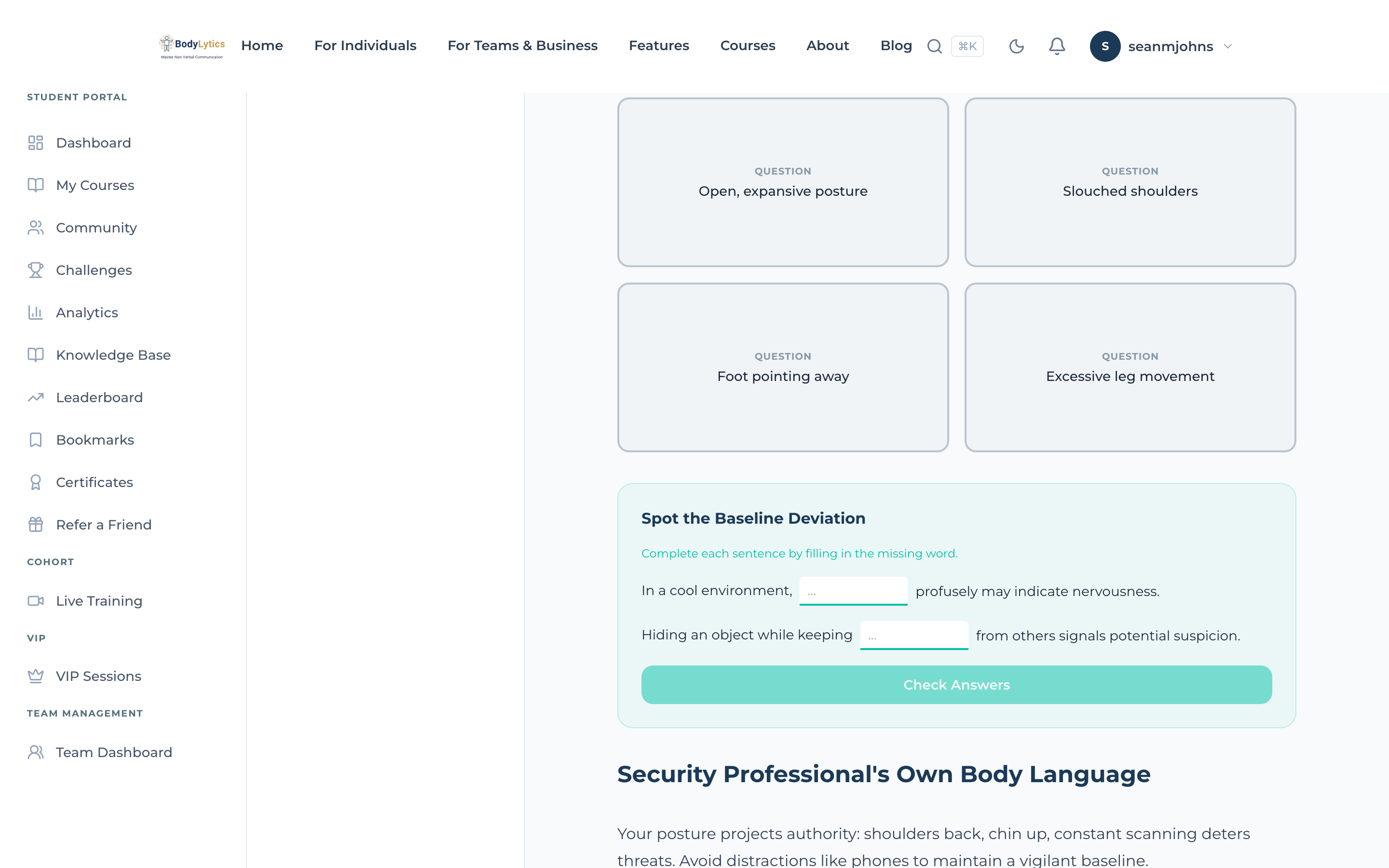Select Features in navigation bar

point(659,46)
